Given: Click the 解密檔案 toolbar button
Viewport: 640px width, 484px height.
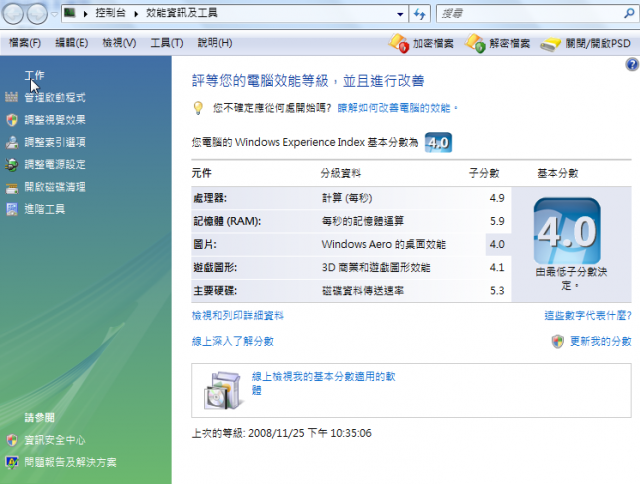Looking at the screenshot, I should click(x=497, y=43).
